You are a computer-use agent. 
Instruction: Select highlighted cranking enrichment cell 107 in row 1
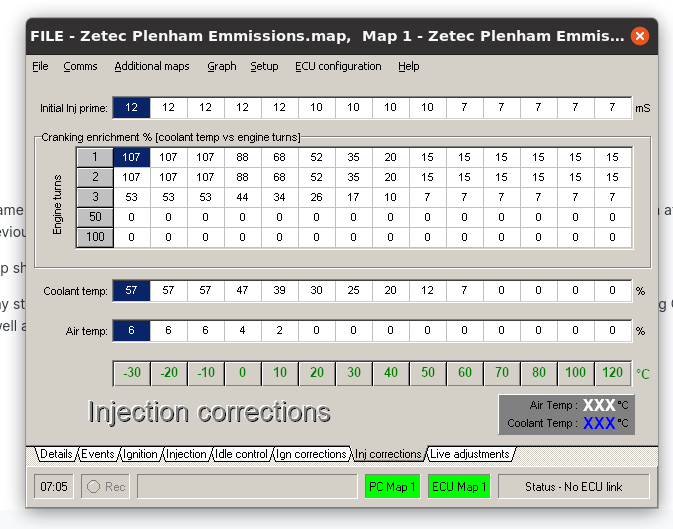[131, 157]
